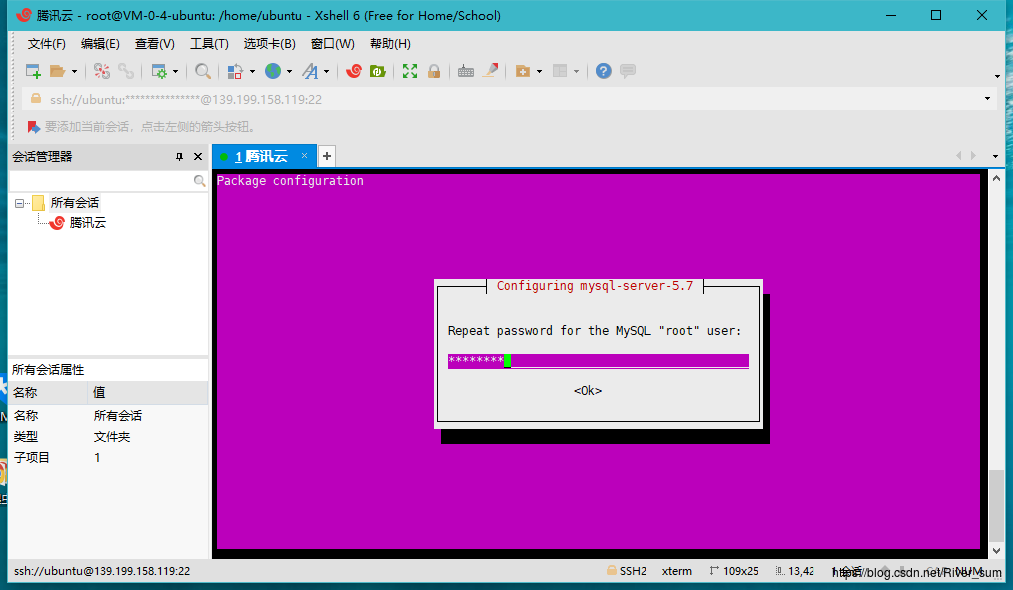Expand the address bar history dropdown
Screen dimensions: 1013x590
(x=987, y=99)
